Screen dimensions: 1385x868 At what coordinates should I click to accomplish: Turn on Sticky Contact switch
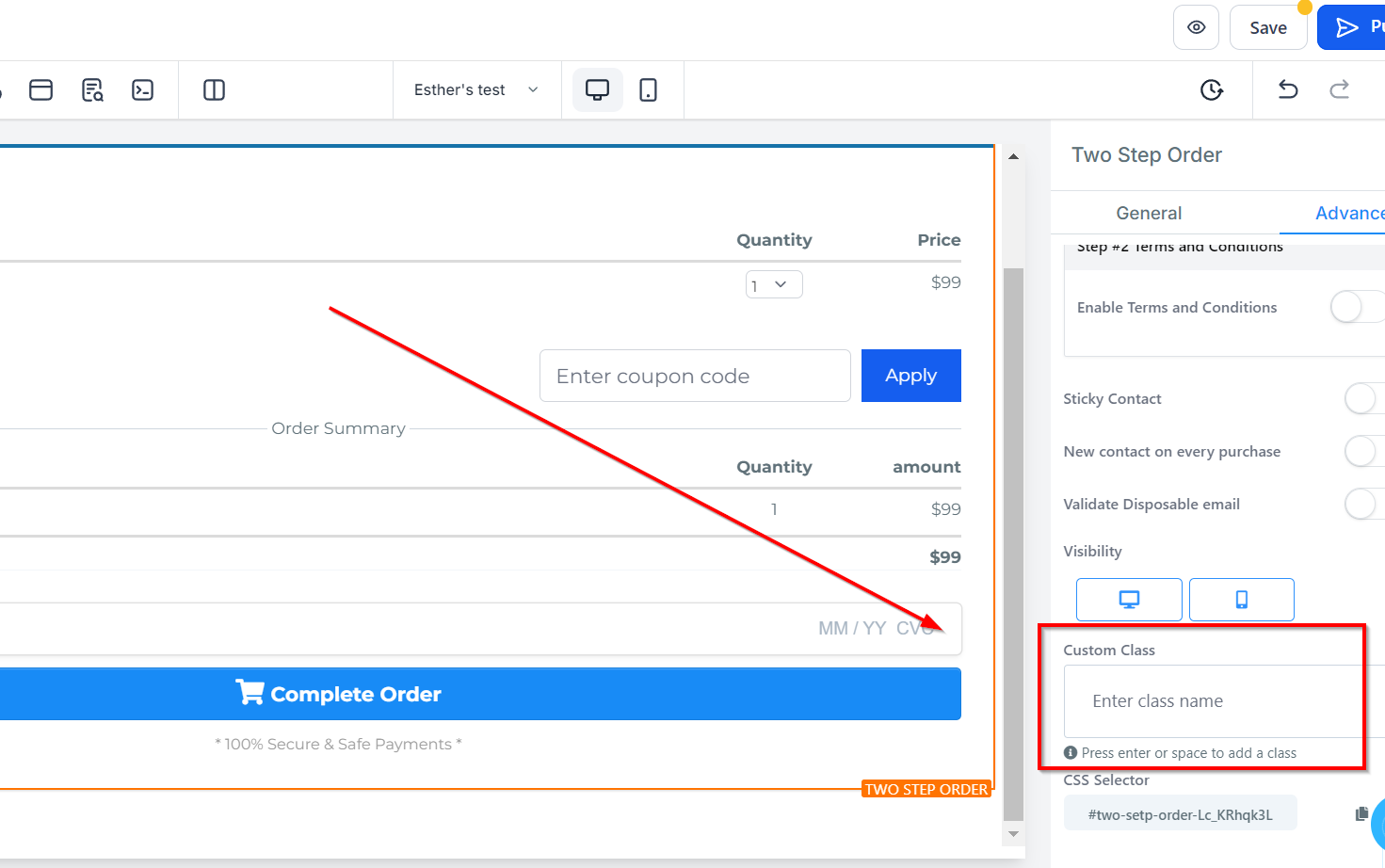tap(1362, 398)
